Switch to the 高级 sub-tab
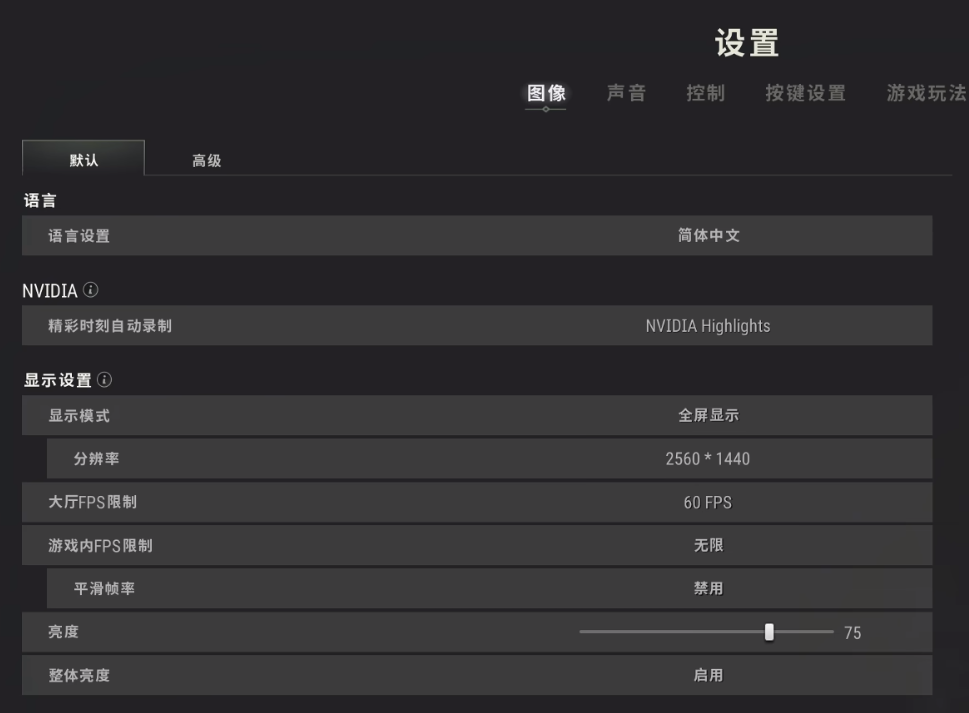 [x=207, y=161]
